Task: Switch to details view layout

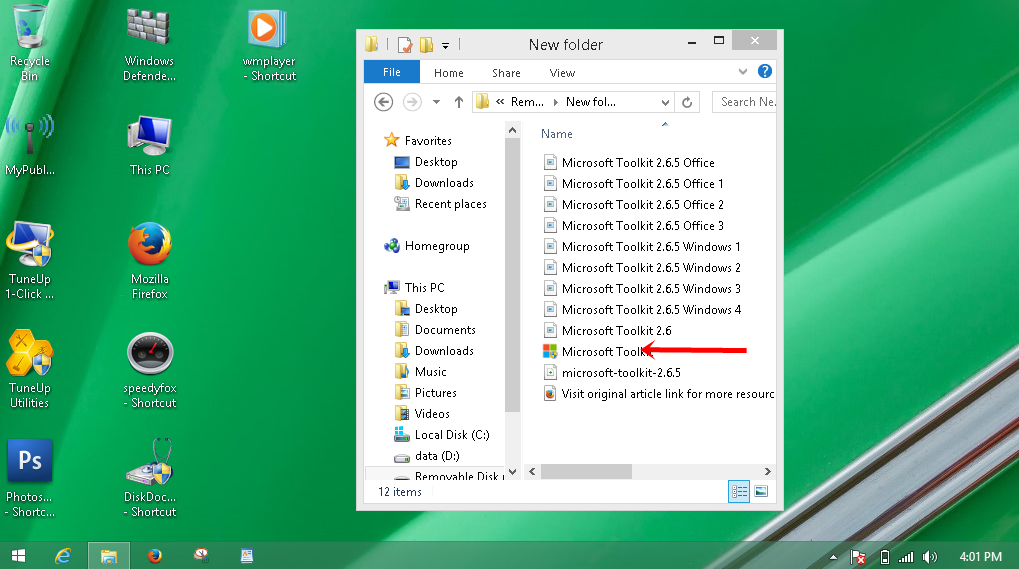Action: click(739, 492)
